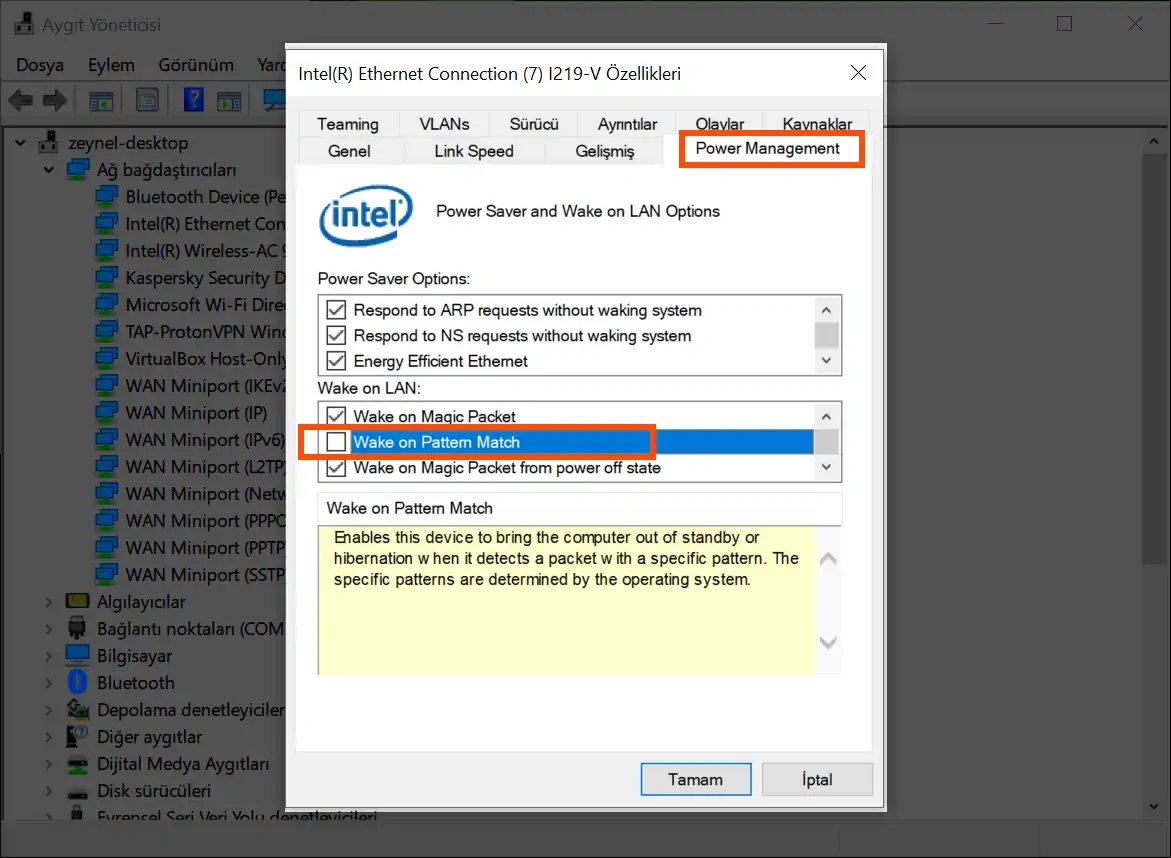
Task: Click the zeynel-desktop computer icon
Action: pyautogui.click(x=49, y=142)
